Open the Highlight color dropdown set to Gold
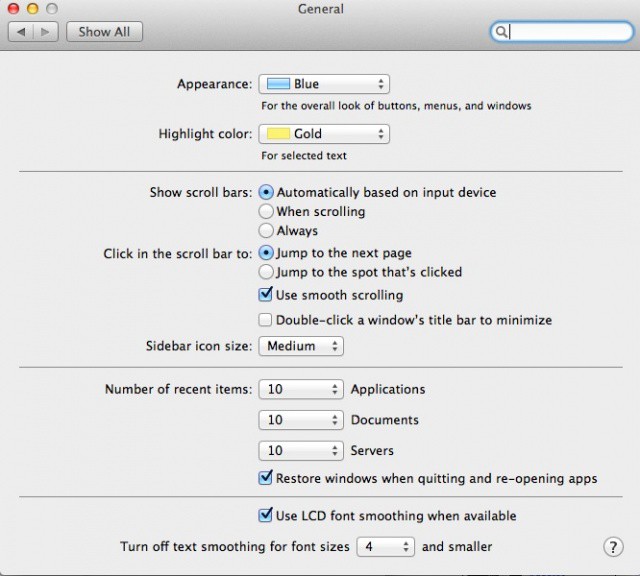Image resolution: width=640 pixels, height=576 pixels. click(324, 134)
